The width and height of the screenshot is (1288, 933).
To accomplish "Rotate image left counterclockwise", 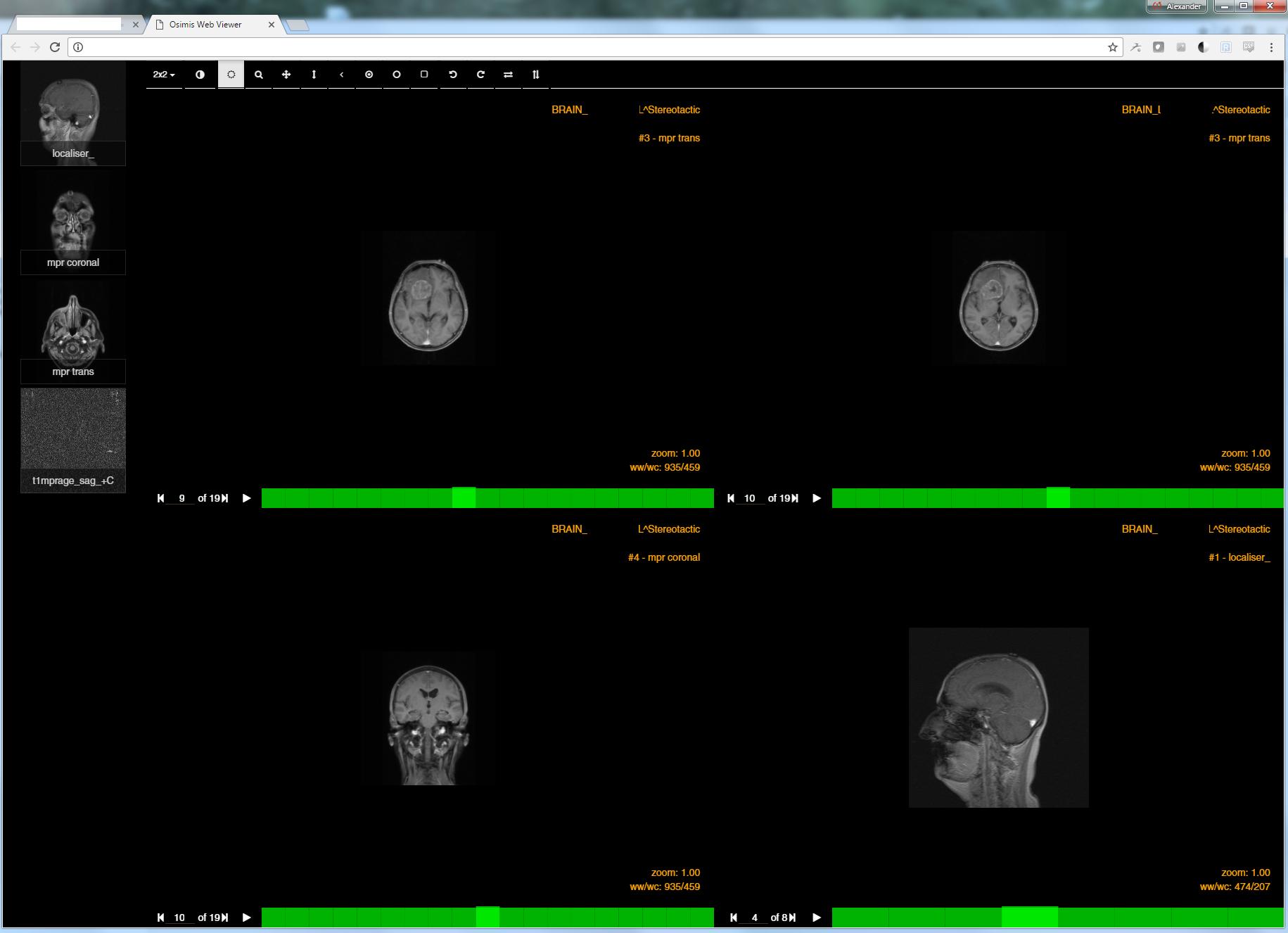I will click(452, 75).
